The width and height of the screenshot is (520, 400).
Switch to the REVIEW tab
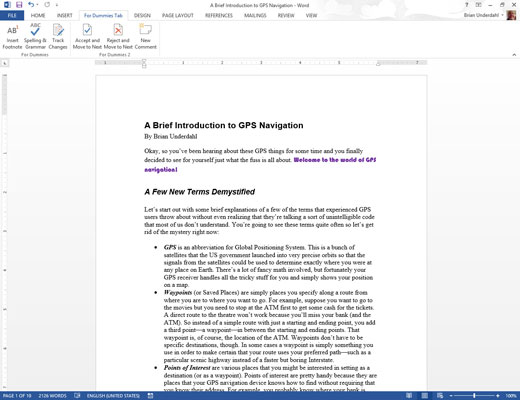286,15
